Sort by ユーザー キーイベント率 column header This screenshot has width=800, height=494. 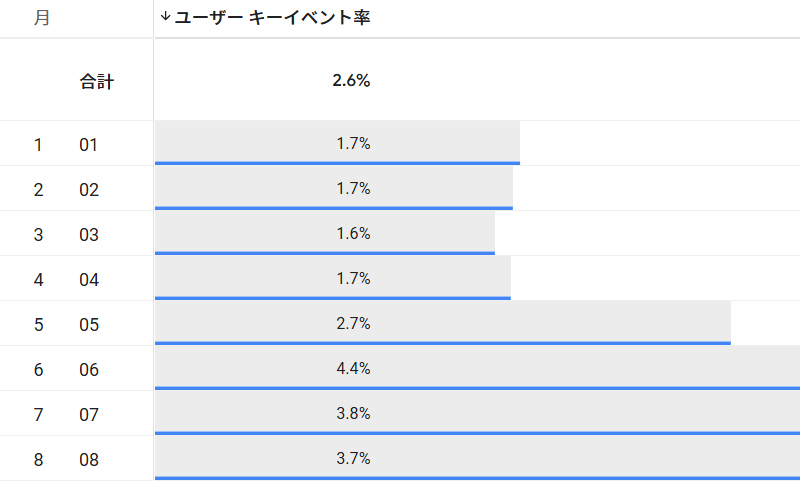click(272, 18)
